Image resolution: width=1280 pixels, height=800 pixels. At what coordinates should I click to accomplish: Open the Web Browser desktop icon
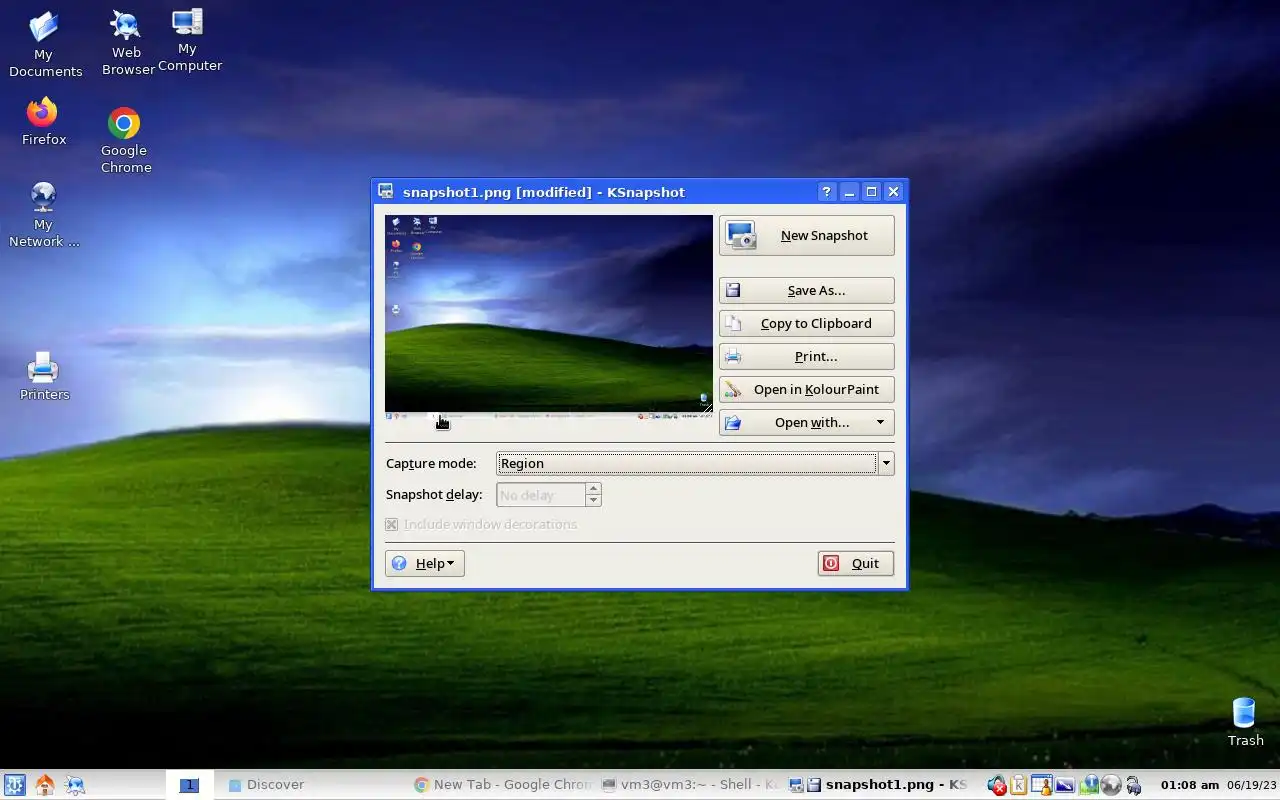pos(127,43)
